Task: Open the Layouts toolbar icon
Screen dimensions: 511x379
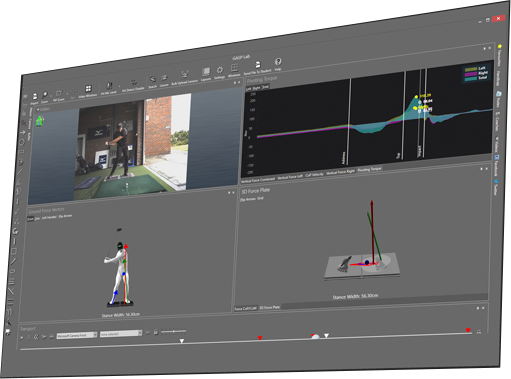Action: coord(206,71)
